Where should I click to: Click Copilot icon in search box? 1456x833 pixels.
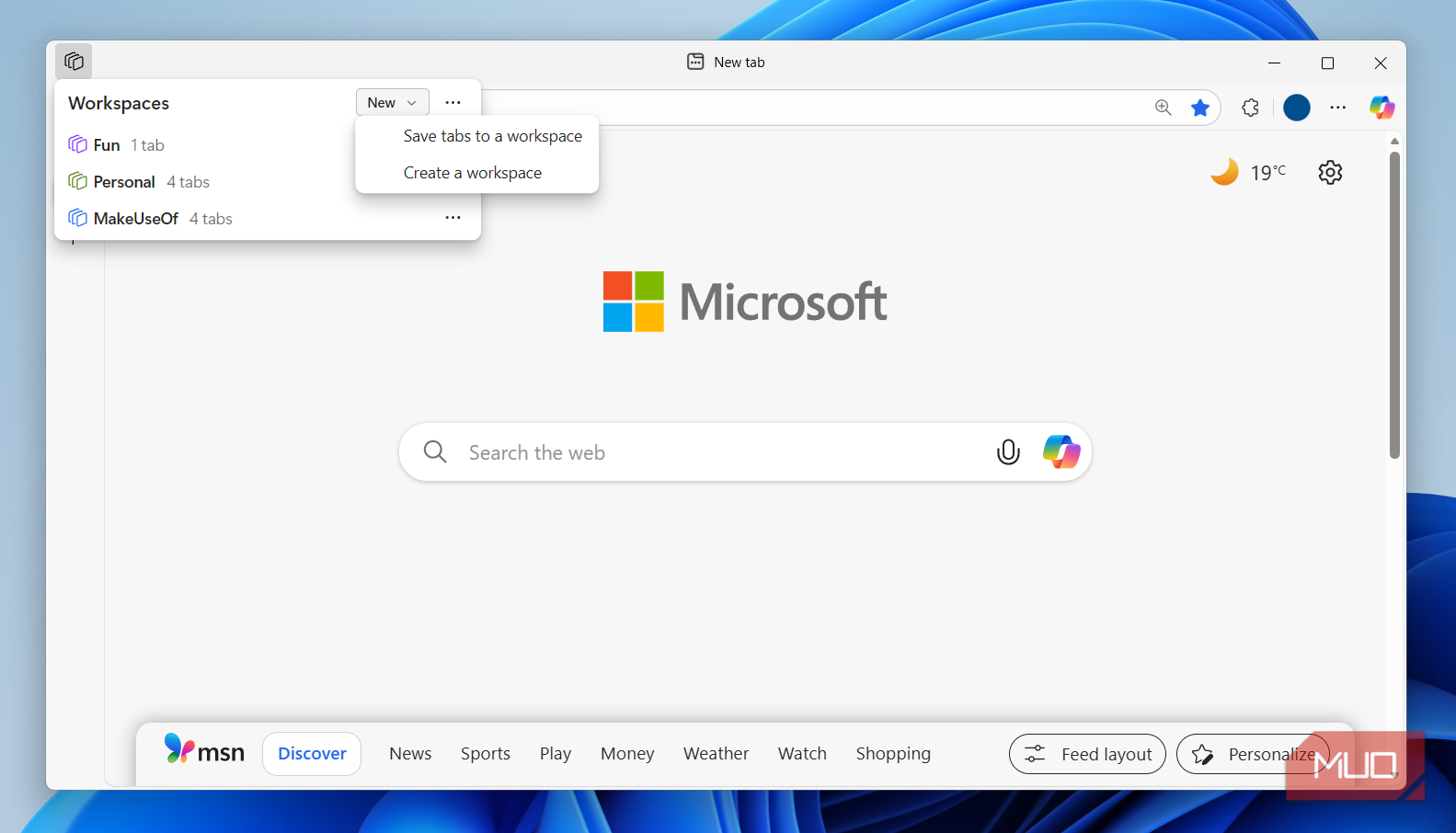(1061, 451)
